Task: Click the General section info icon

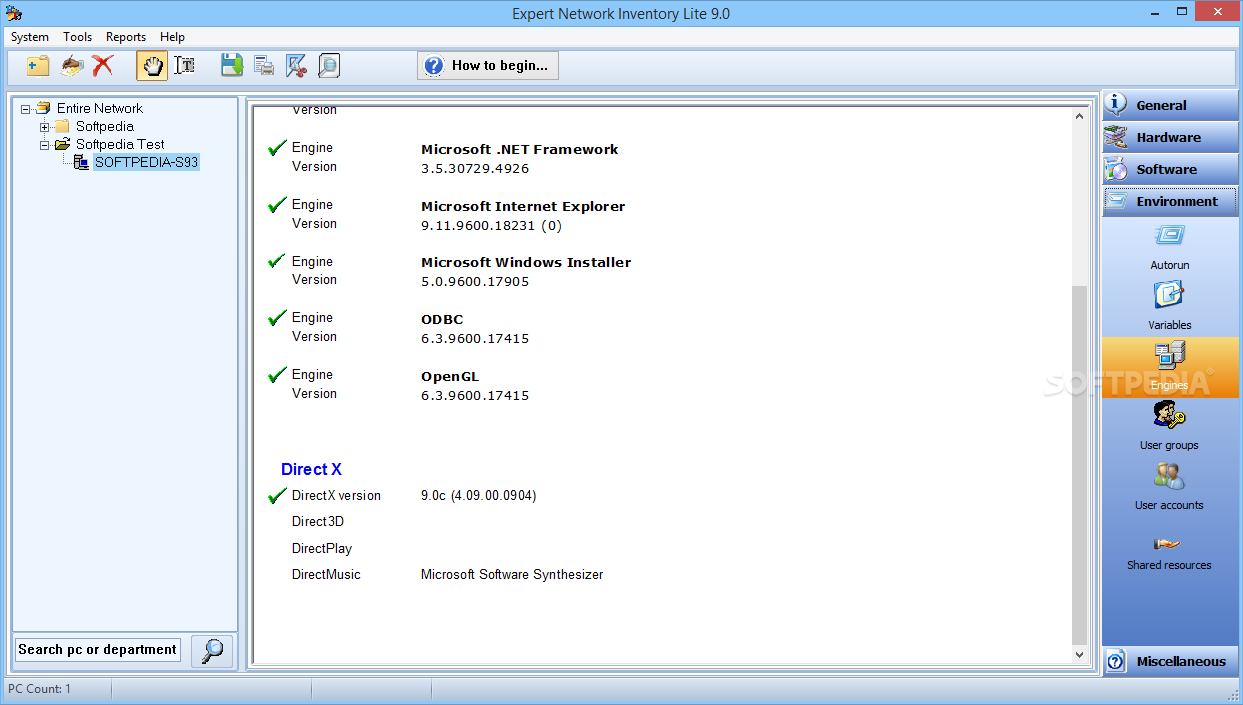Action: [x=1116, y=105]
